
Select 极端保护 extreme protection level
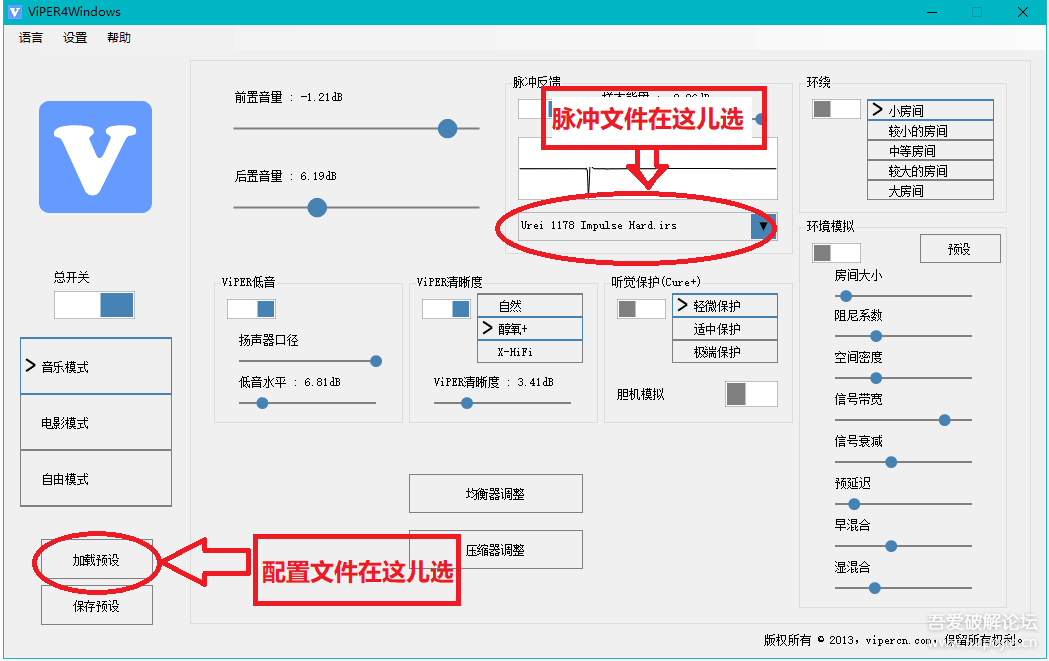pos(725,351)
